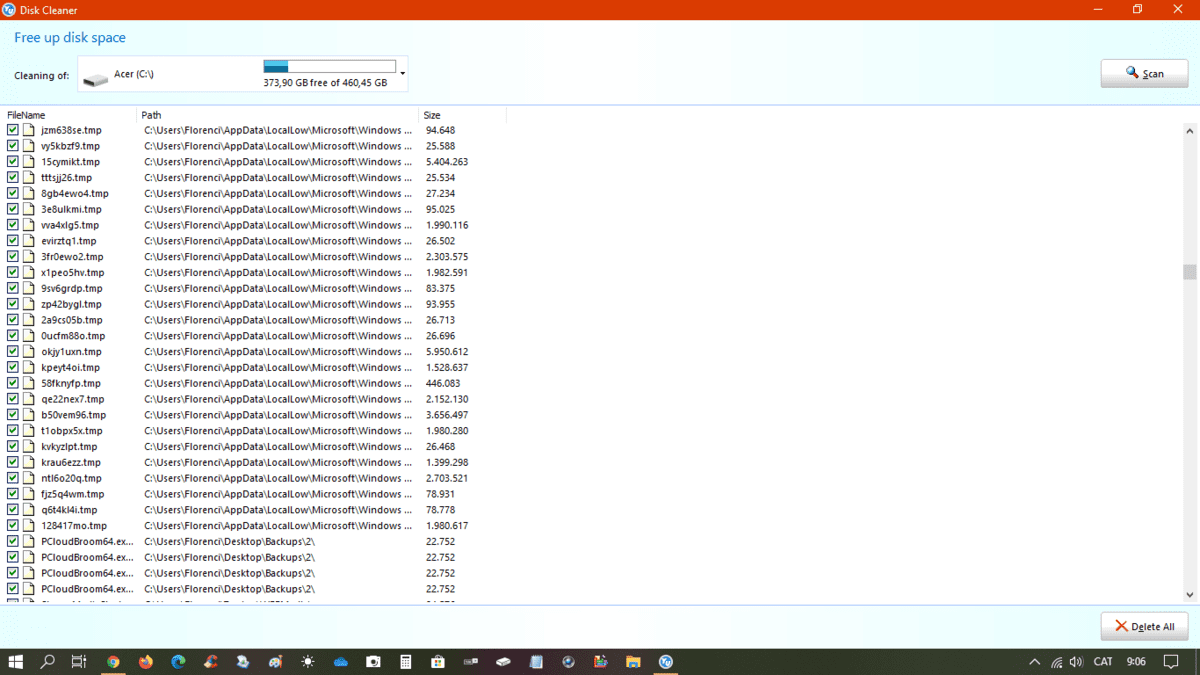Click the active Disk Cleaner taskbar icon
The width and height of the screenshot is (1200, 675).
tap(666, 662)
